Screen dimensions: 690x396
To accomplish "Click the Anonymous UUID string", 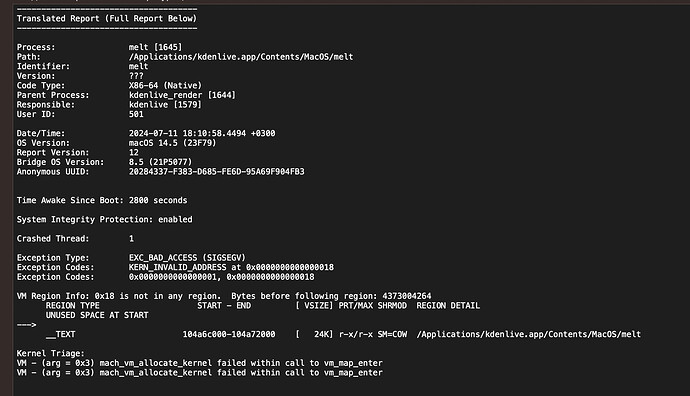I will [x=217, y=172].
